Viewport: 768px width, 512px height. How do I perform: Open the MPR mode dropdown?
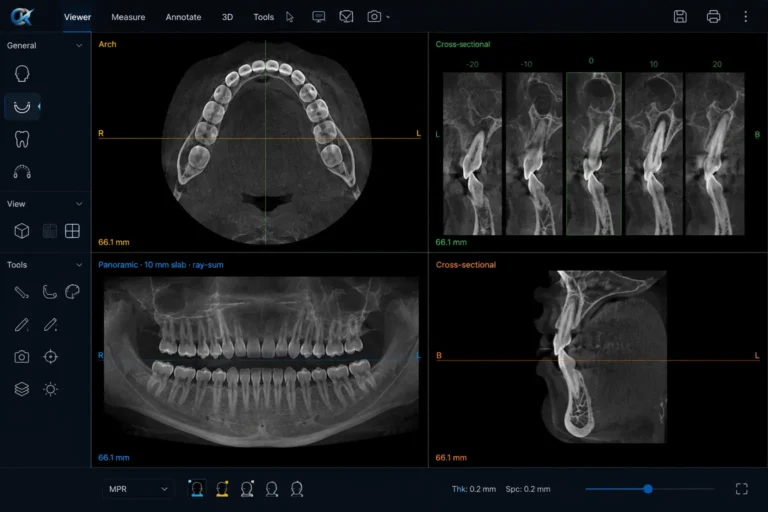coord(138,489)
